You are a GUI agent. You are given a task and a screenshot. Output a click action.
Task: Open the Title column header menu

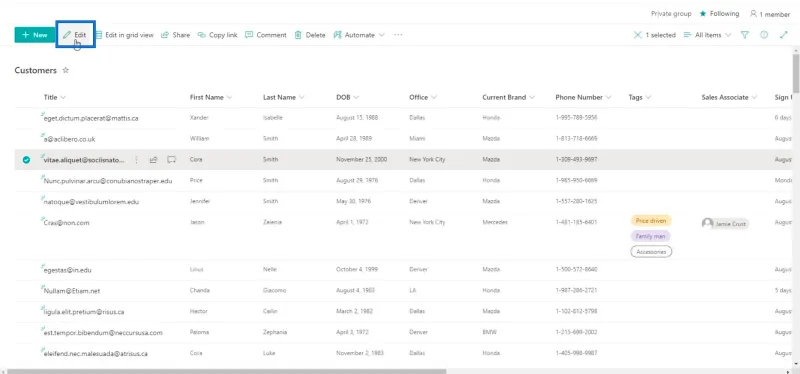[x=55, y=97]
